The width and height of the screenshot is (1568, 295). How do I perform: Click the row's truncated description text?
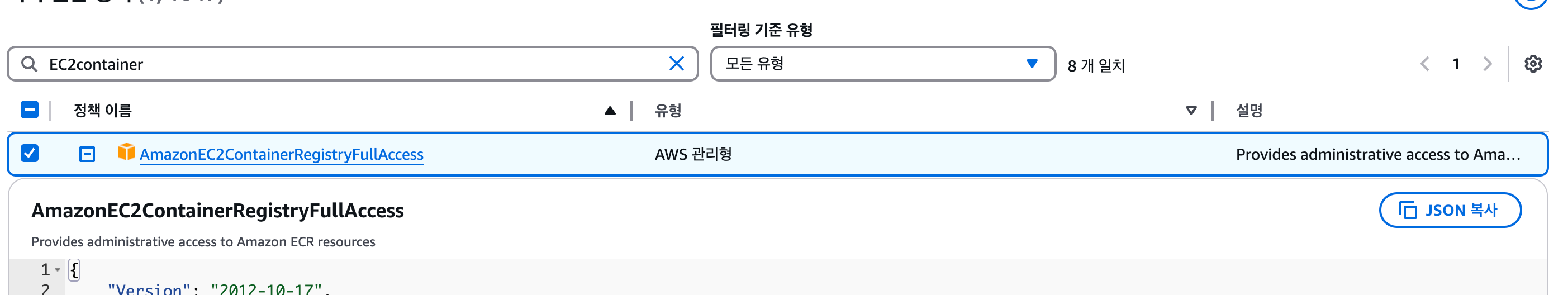pos(1377,155)
